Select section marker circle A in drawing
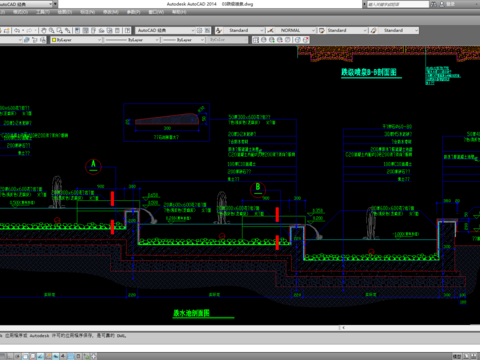480x360 pixels. pyautogui.click(x=93, y=166)
